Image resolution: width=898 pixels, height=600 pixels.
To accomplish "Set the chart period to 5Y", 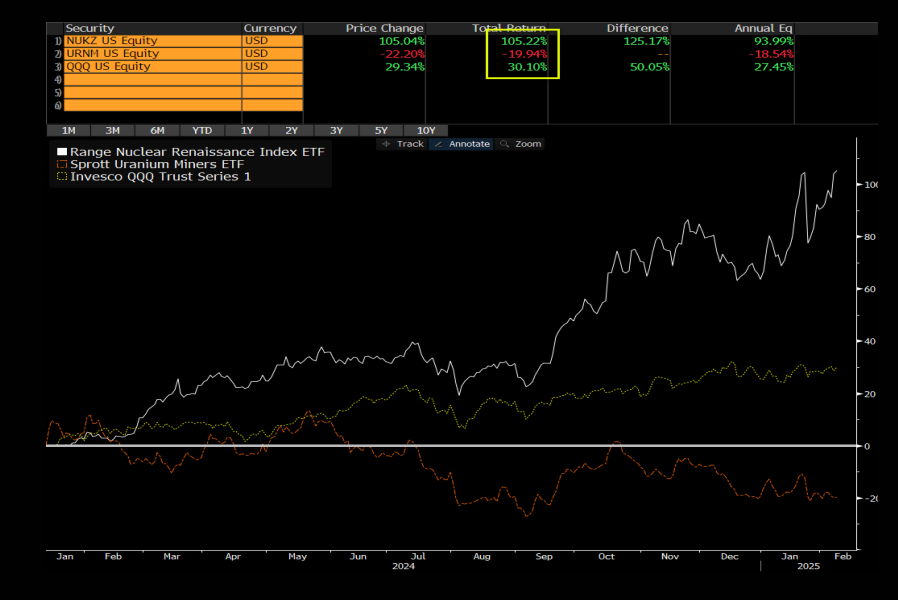I will 381,130.
